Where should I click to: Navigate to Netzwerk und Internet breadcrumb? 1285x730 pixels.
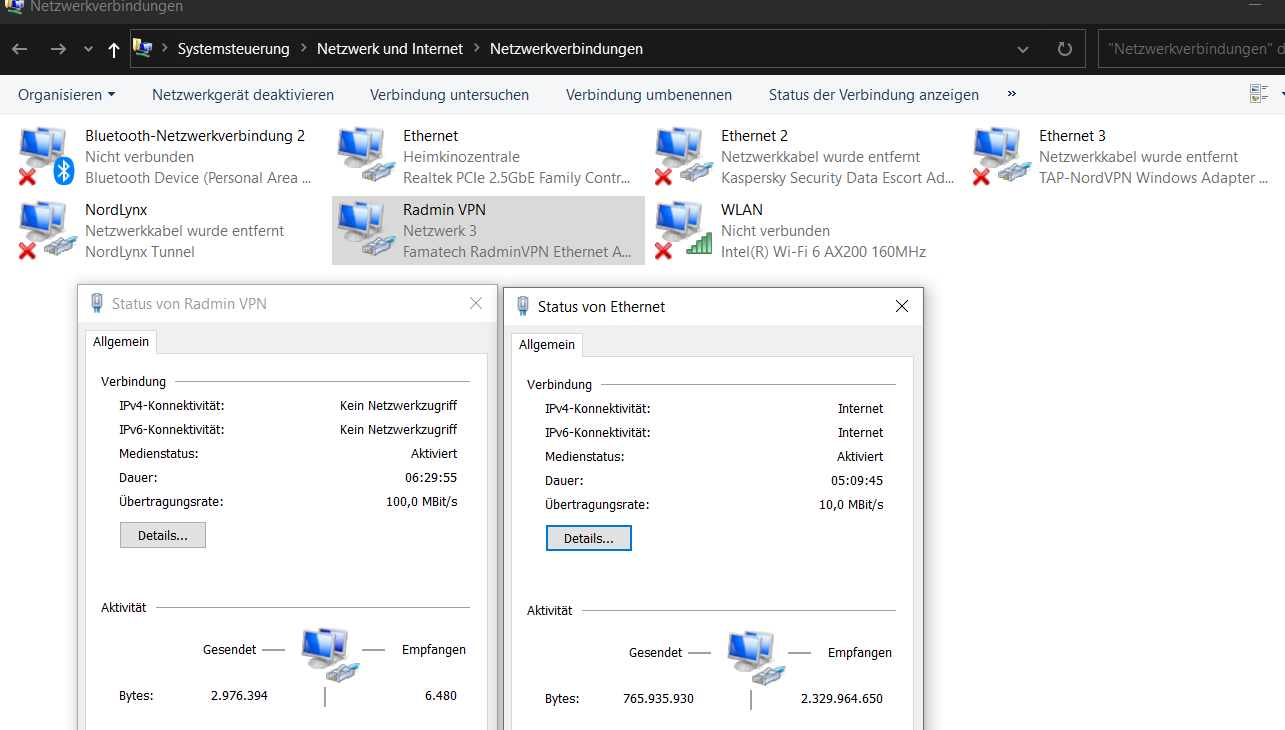390,48
